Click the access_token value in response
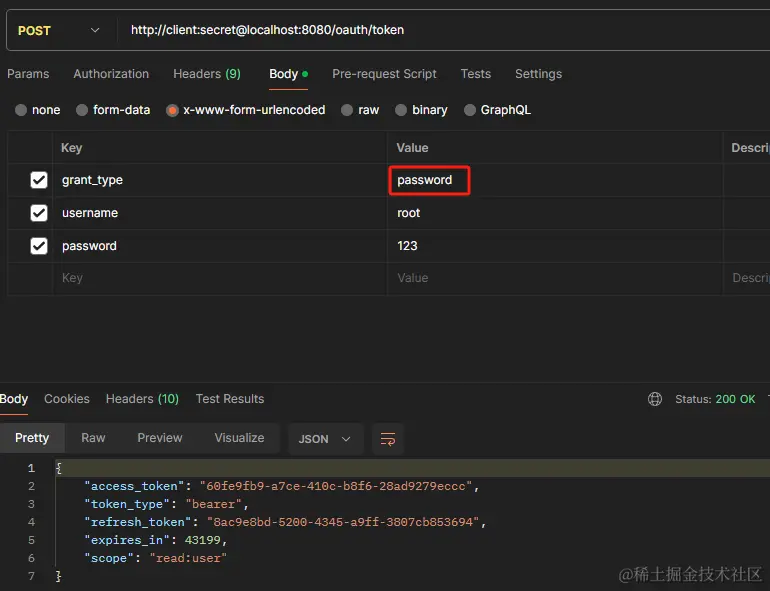 click(336, 486)
